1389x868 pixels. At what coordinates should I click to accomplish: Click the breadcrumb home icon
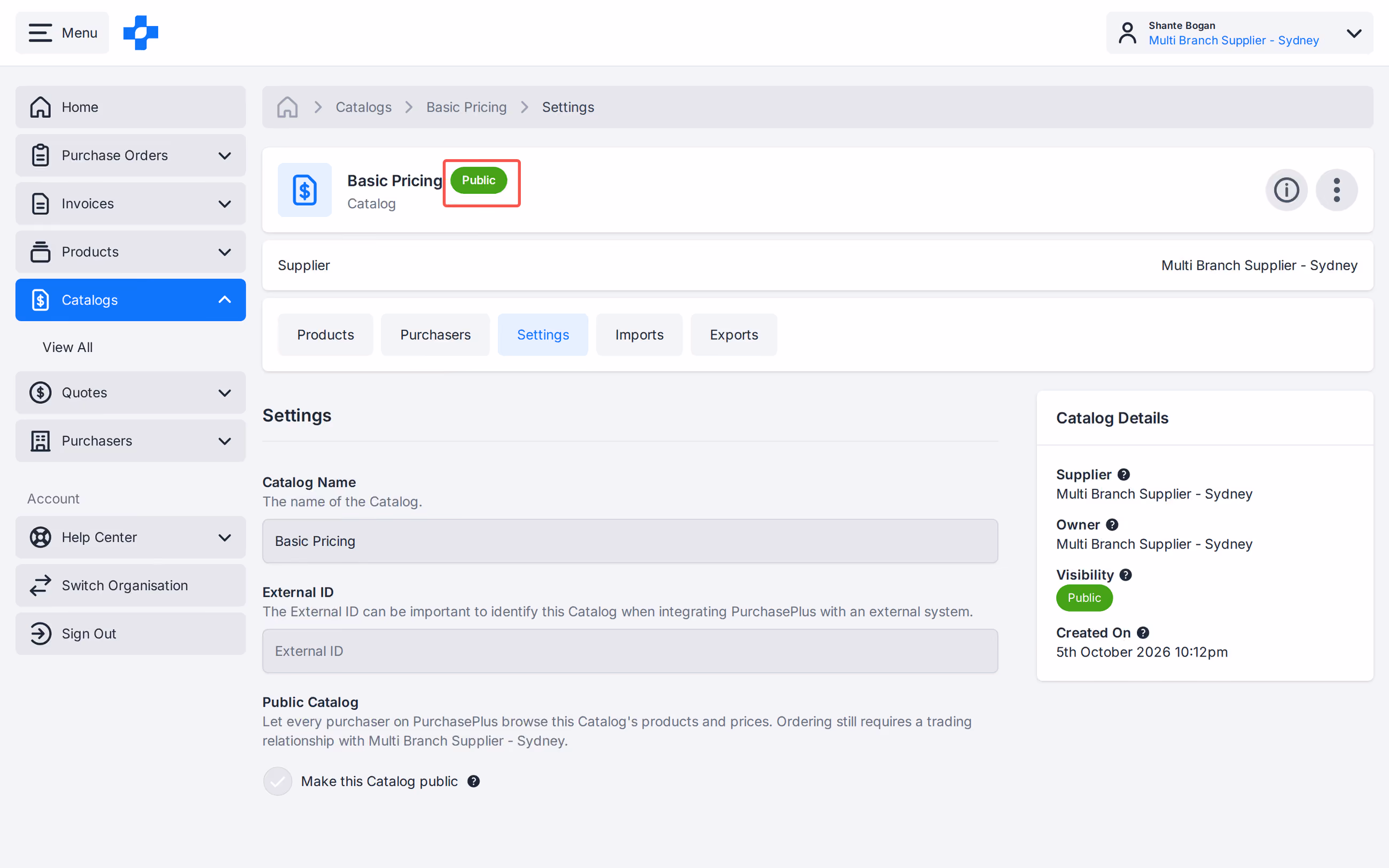pyautogui.click(x=287, y=107)
